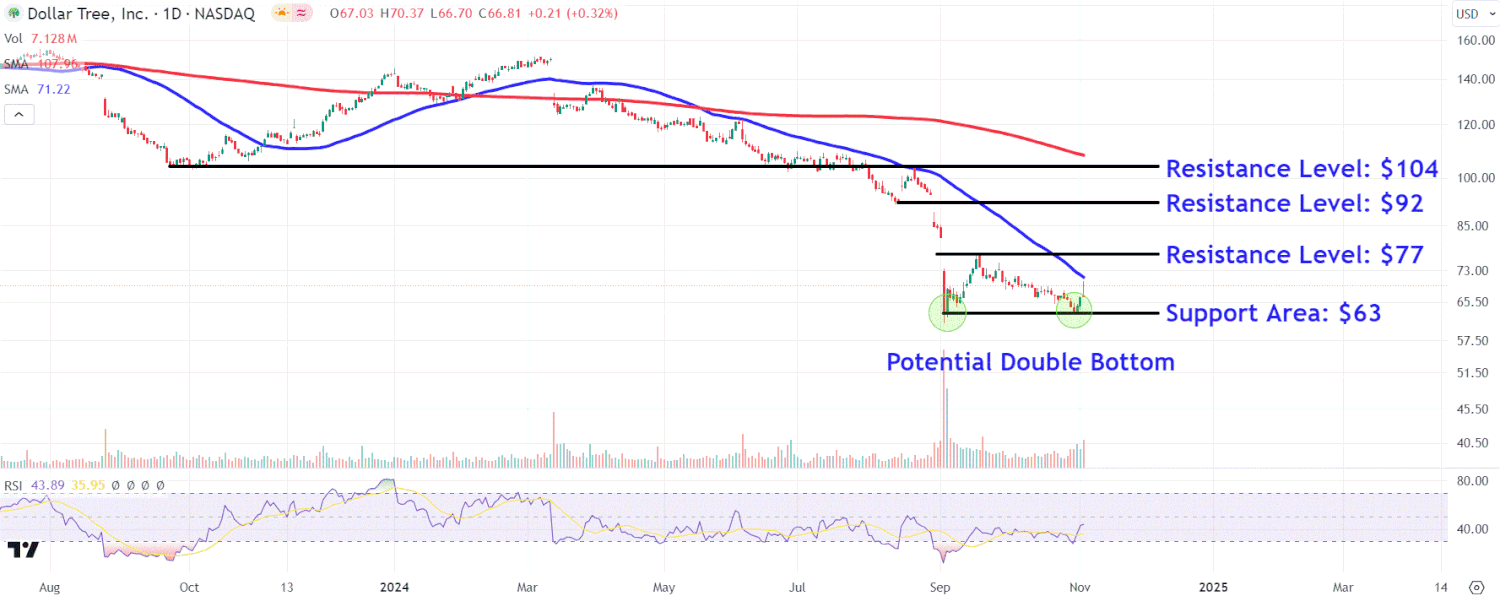This screenshot has width=1500, height=596.
Task: Click the left green double-bottom circle
Action: coord(947,312)
